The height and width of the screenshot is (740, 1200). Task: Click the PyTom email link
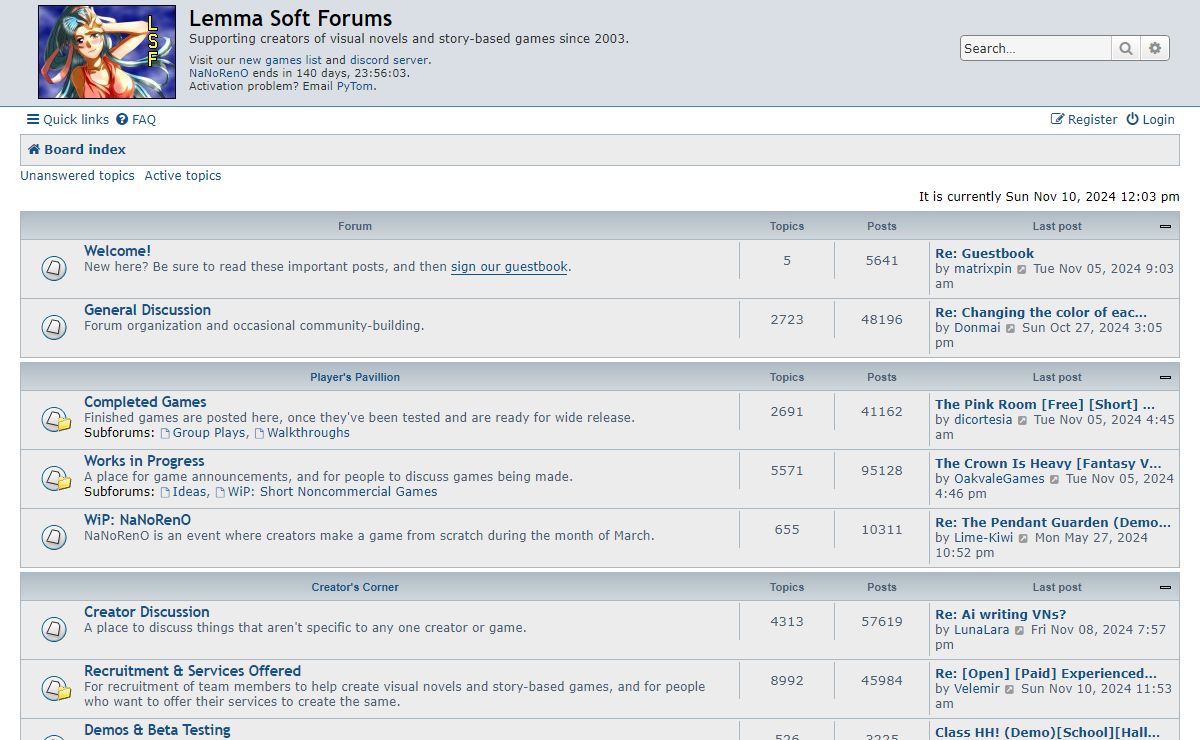[355, 86]
